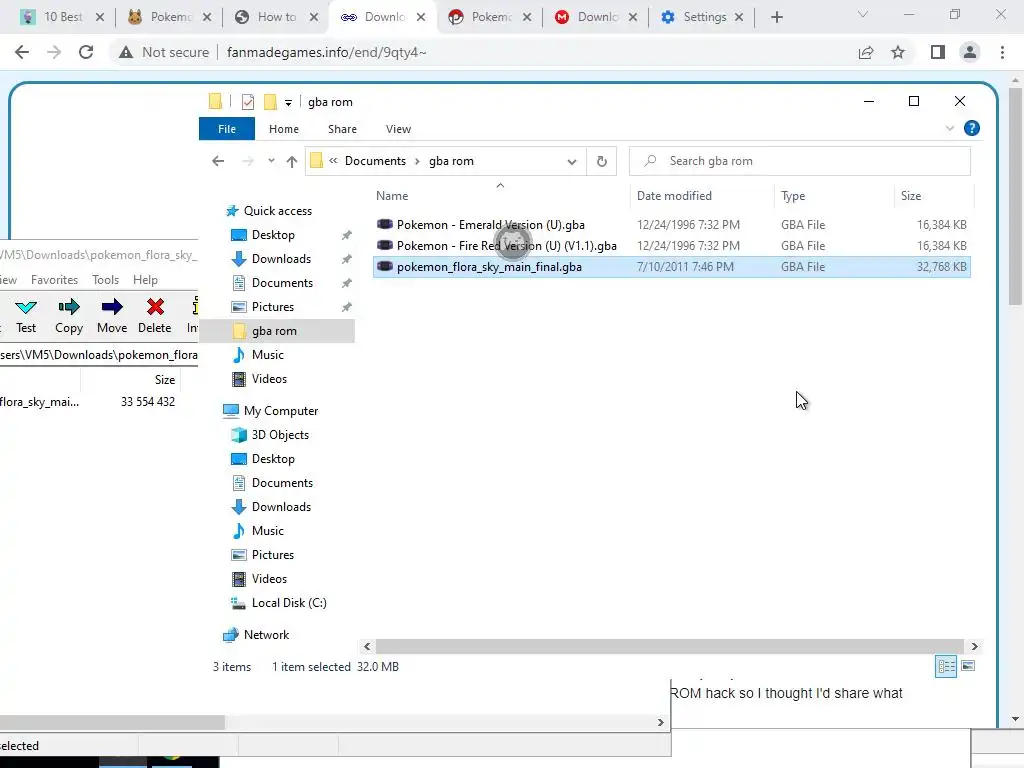Go up one folder level

pyautogui.click(x=292, y=161)
